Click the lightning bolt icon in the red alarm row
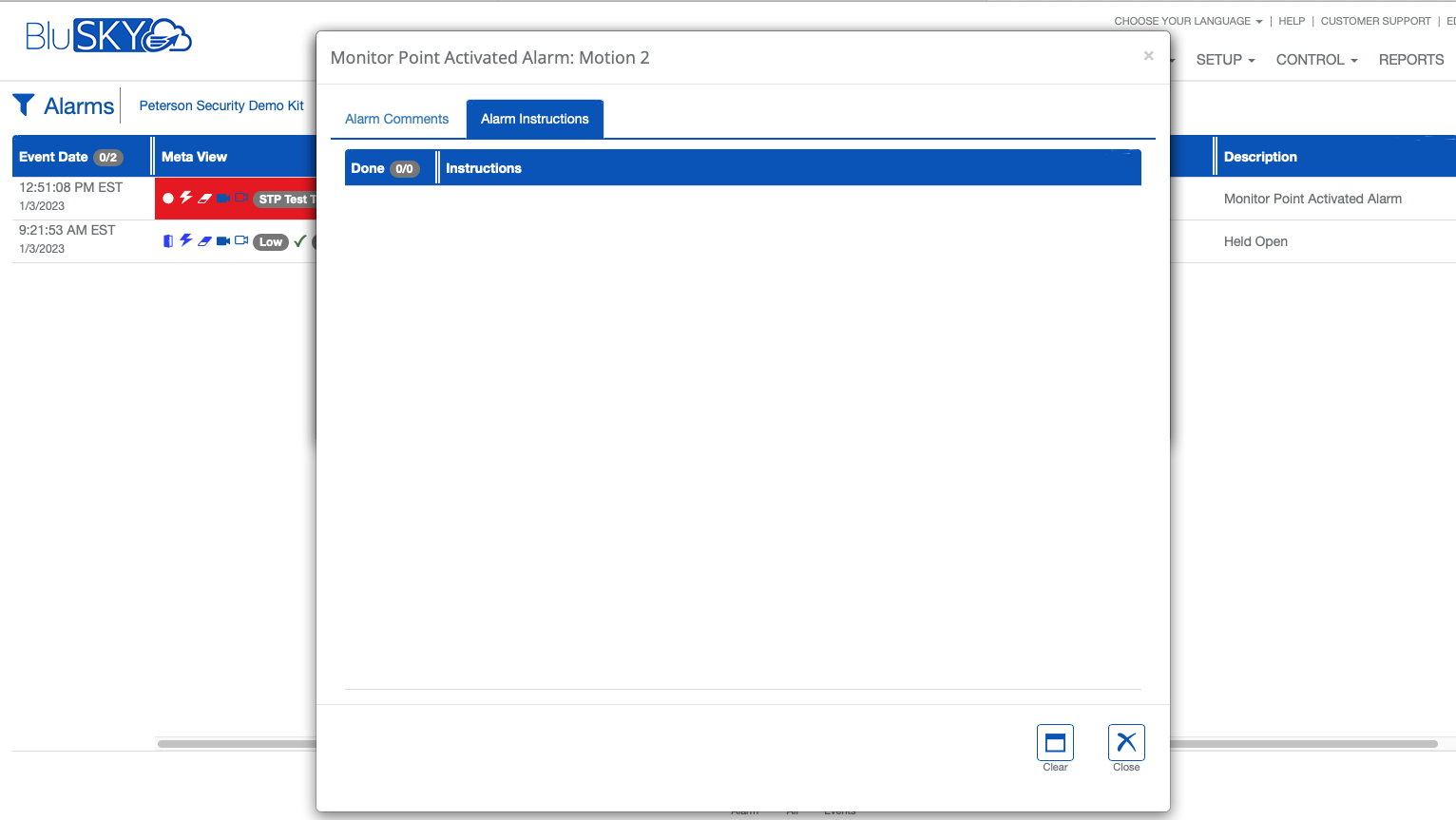Screen dimensions: 1456x820 point(186,198)
